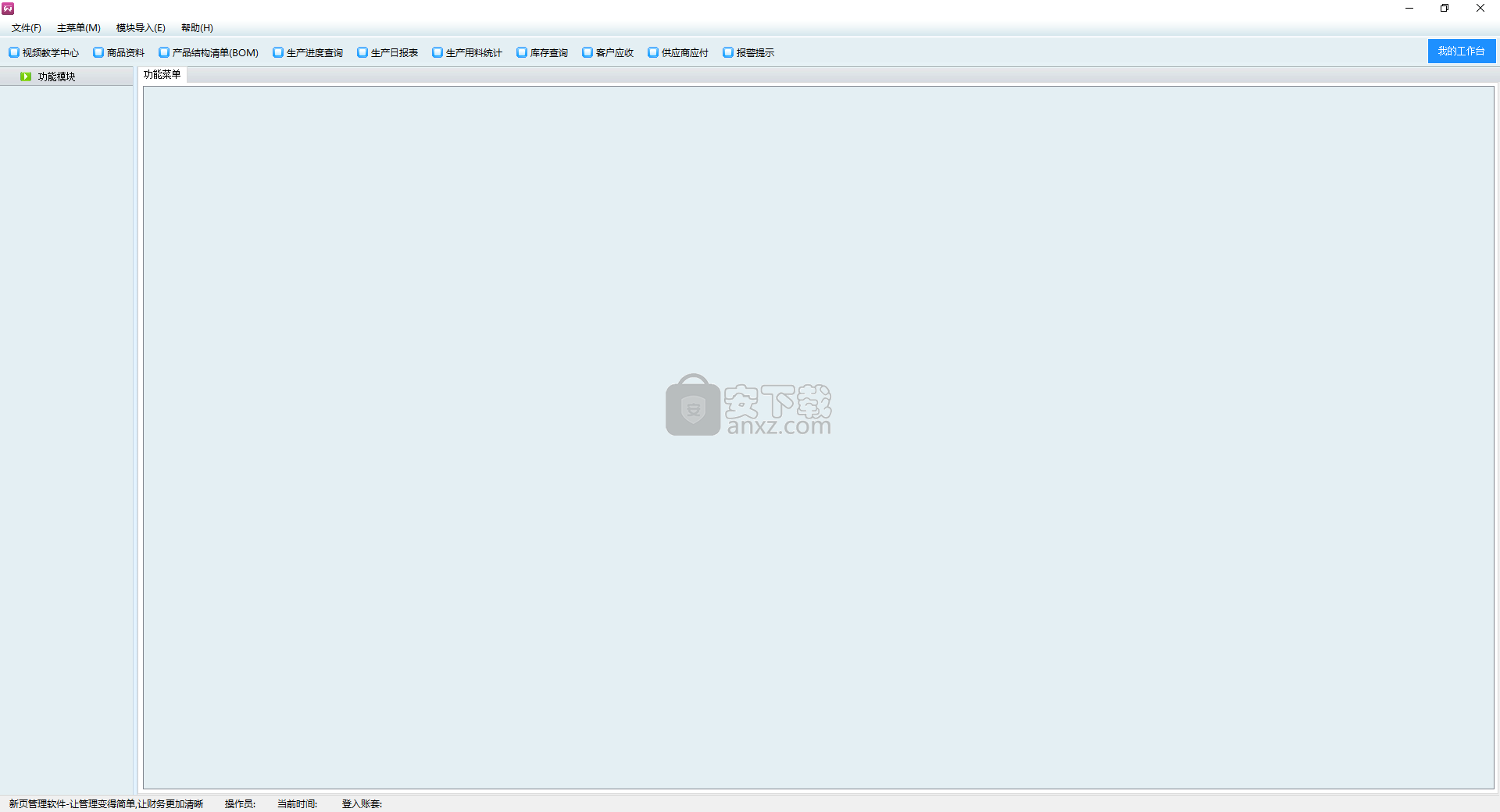Select 库存查询 toolbar shortcut
This screenshot has width=1500, height=812.
point(542,52)
